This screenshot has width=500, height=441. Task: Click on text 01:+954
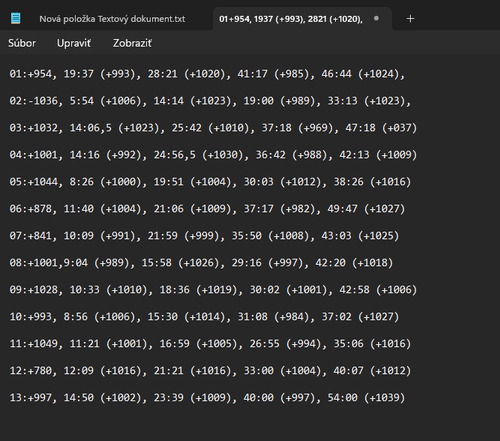pyautogui.click(x=31, y=74)
